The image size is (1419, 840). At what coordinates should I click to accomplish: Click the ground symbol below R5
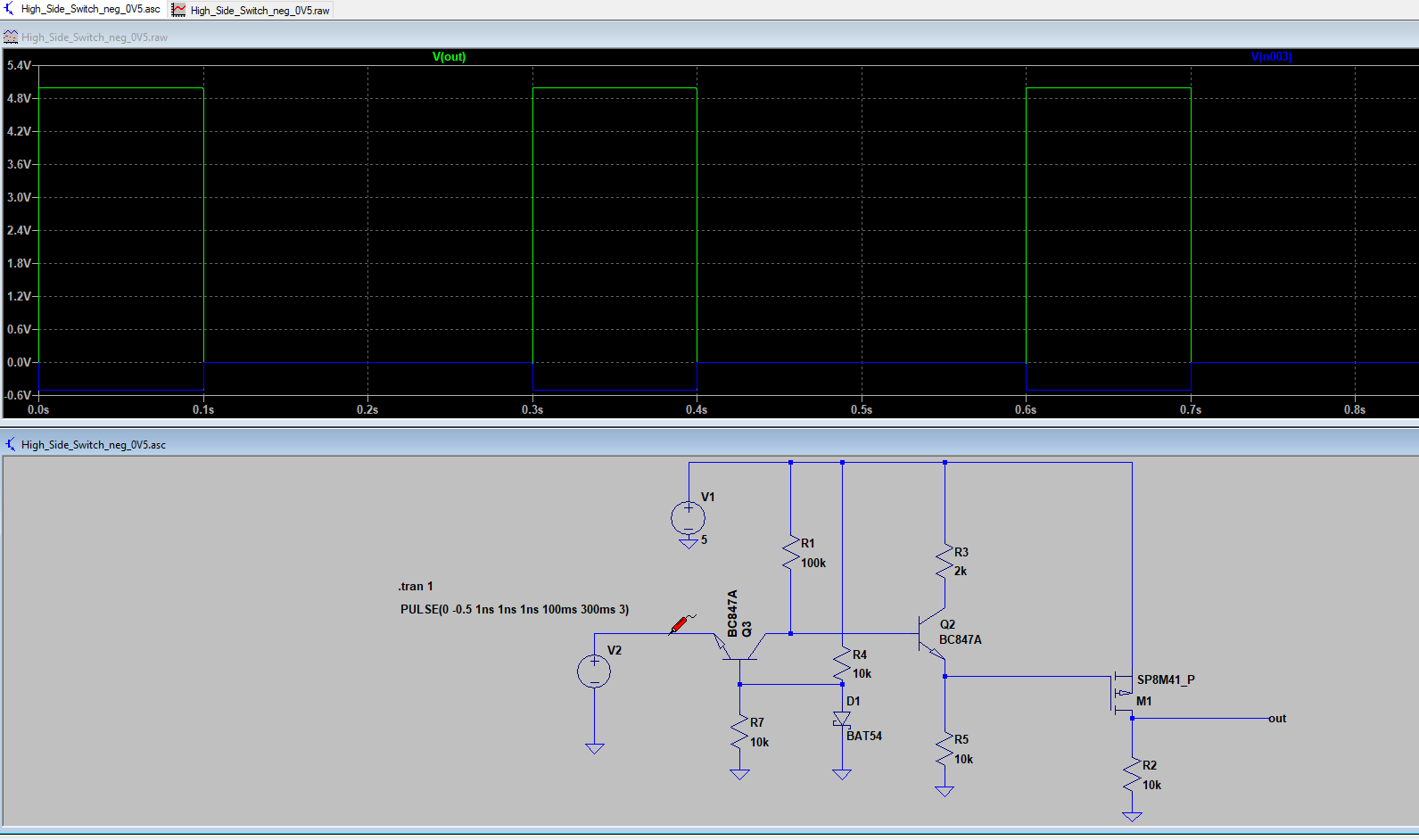(x=945, y=791)
